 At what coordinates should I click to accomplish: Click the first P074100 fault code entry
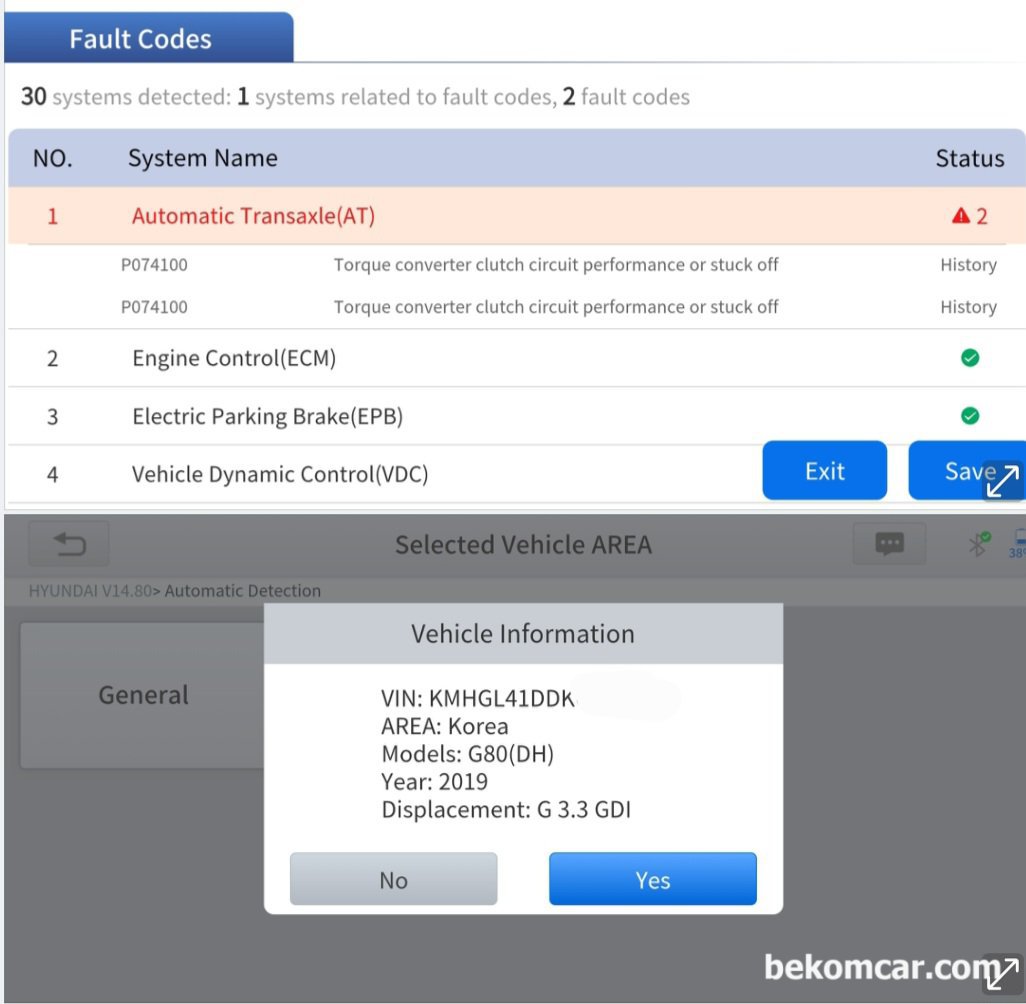coord(154,265)
